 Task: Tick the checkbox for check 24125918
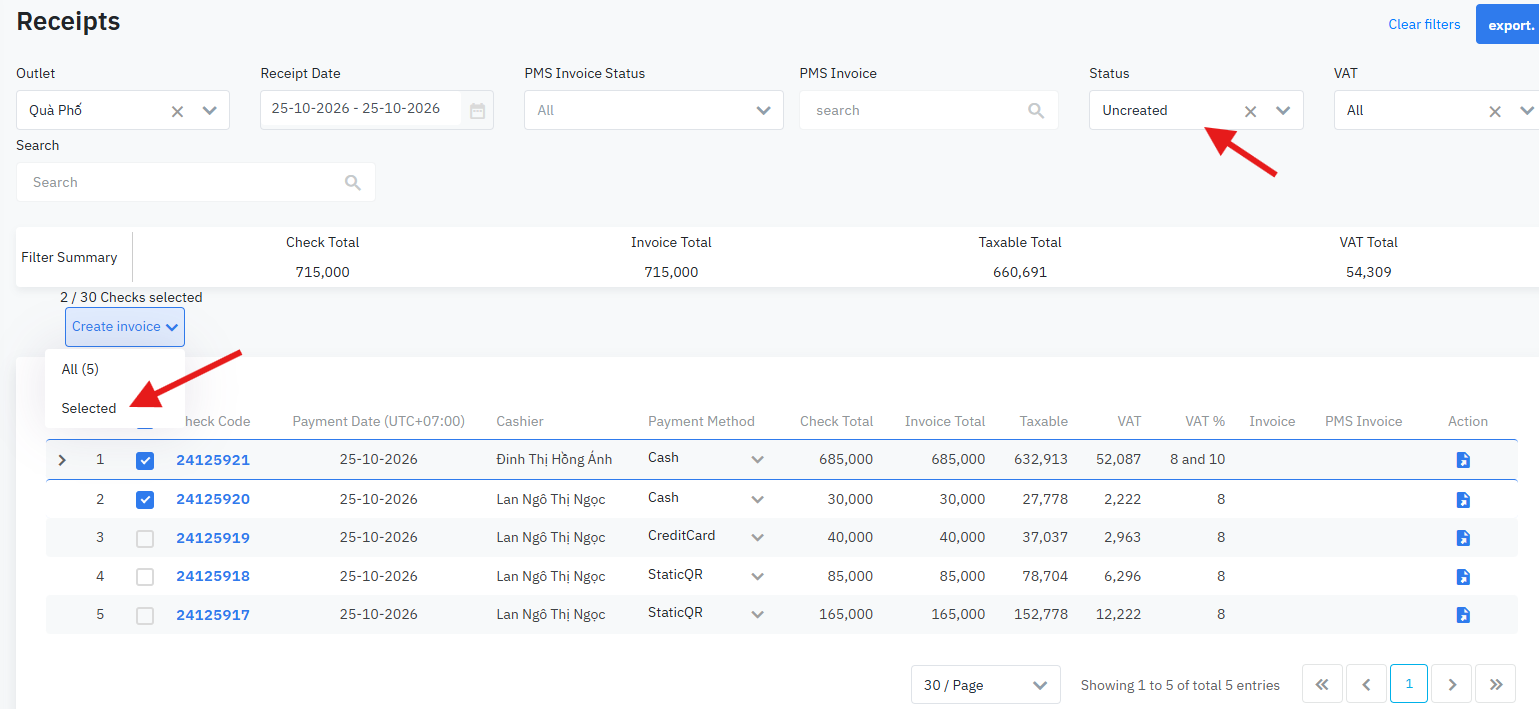point(145,576)
